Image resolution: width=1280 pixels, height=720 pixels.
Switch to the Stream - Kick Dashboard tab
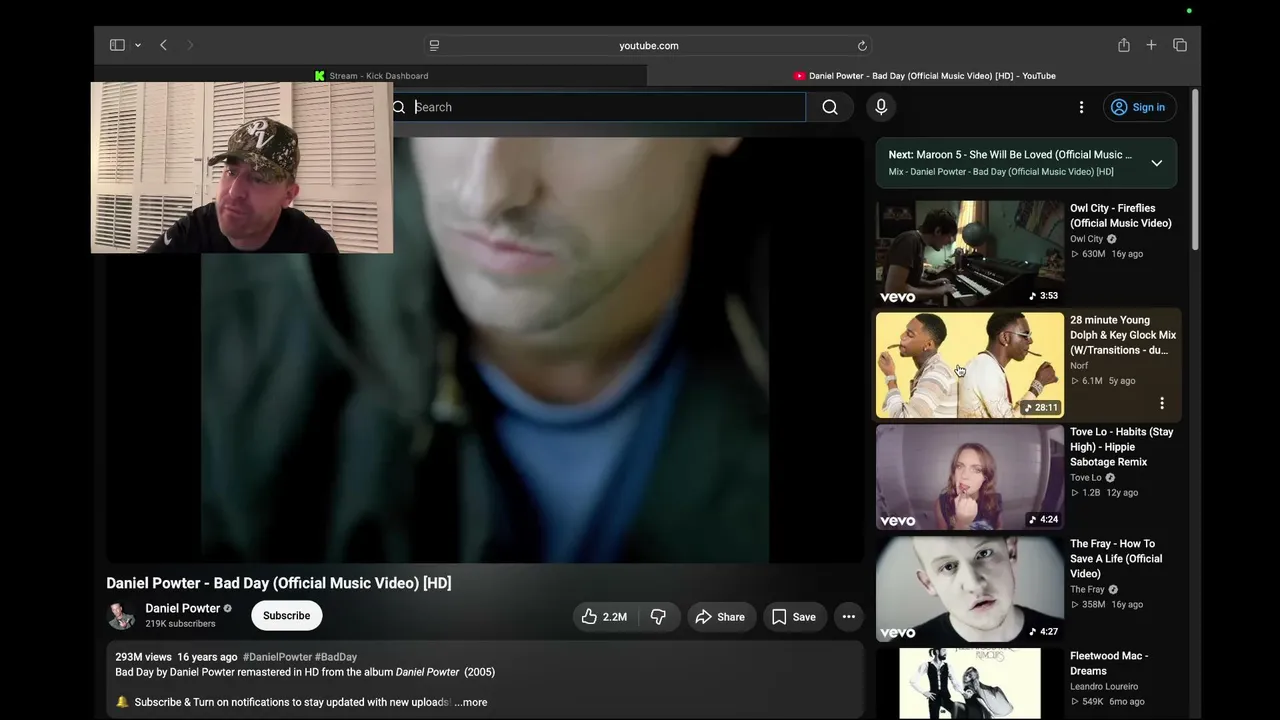click(371, 76)
